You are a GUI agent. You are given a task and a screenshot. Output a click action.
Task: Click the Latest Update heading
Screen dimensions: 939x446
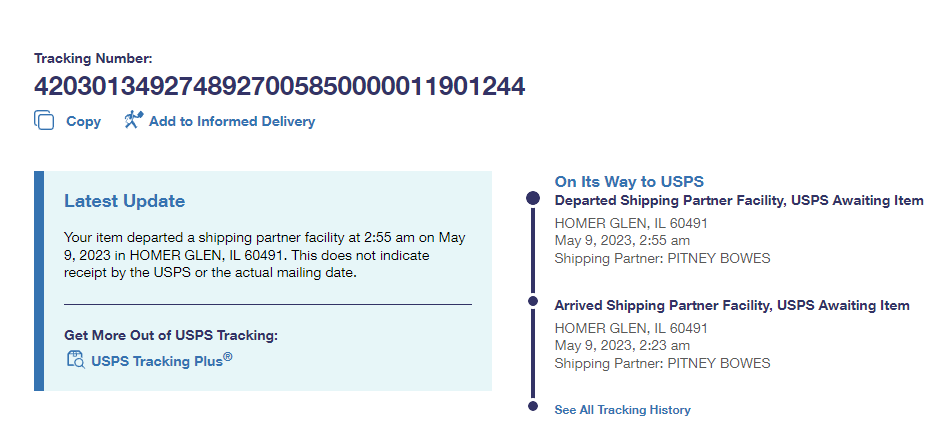124,201
